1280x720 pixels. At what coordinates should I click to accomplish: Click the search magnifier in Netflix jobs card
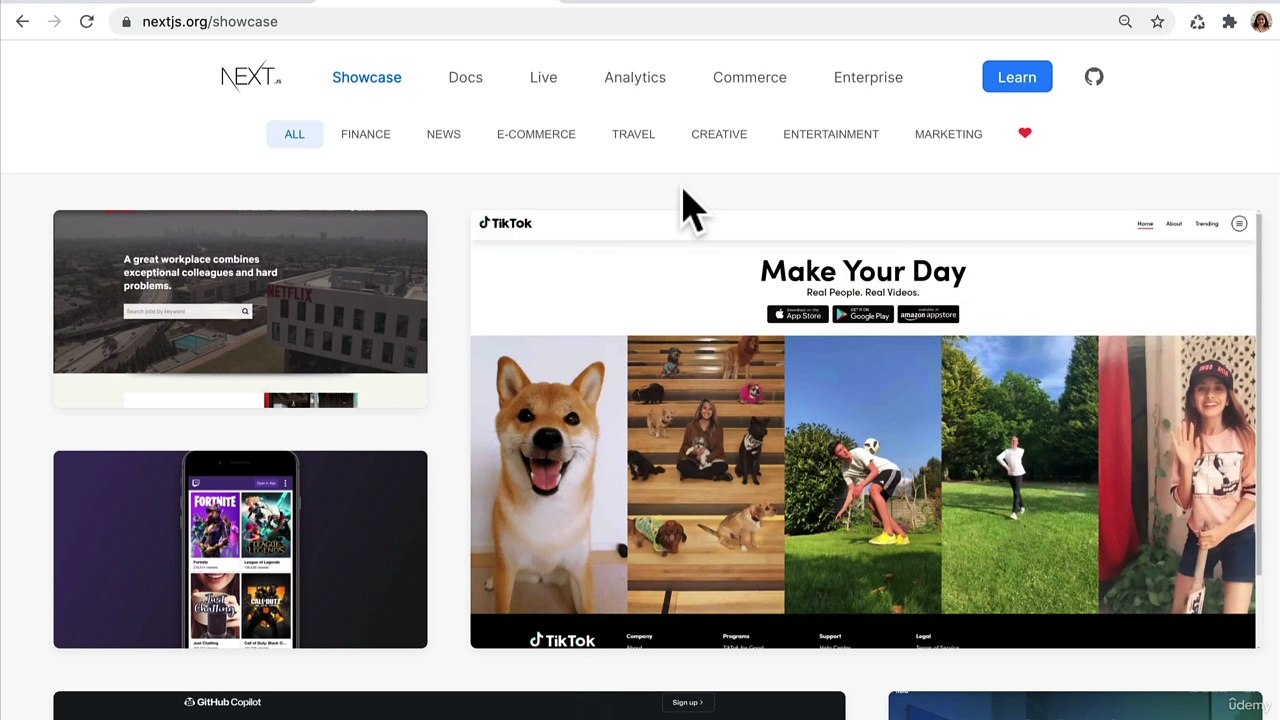click(x=245, y=311)
